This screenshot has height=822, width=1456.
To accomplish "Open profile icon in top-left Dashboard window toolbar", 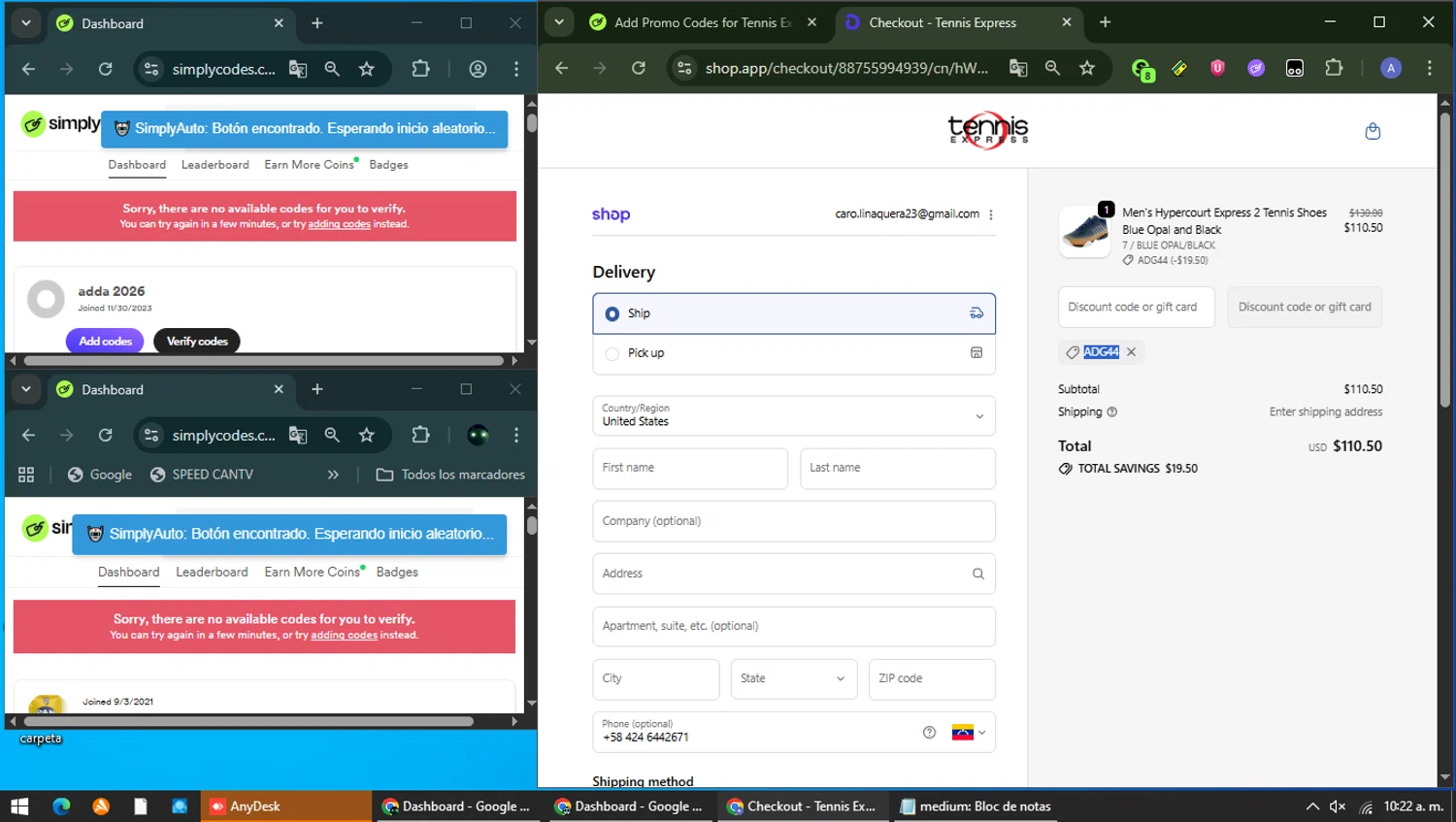I will click(478, 69).
